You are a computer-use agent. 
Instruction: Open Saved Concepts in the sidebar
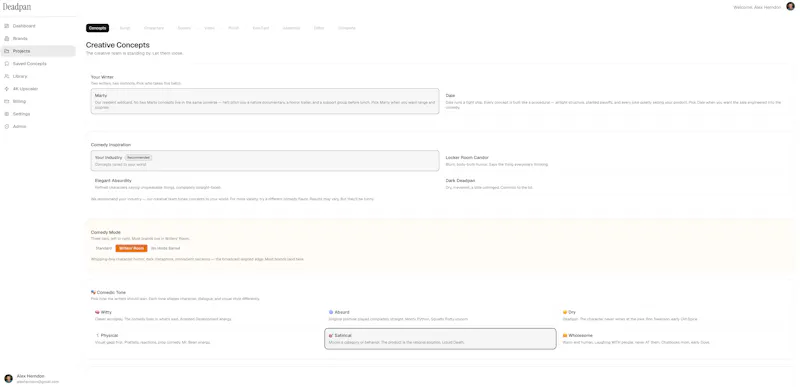(x=38, y=64)
